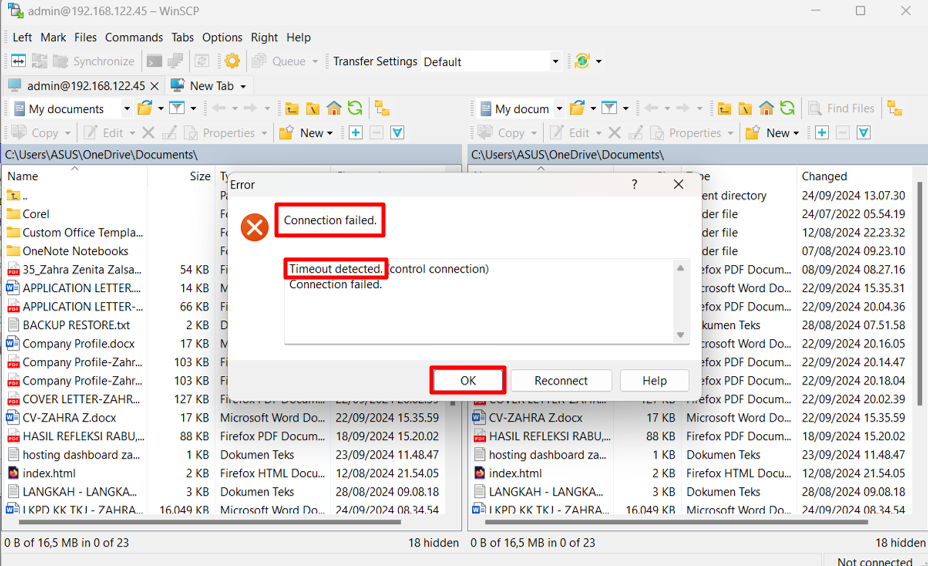928x566 pixels.
Task: Open the left panel My documents drive dropdown
Action: (126, 108)
